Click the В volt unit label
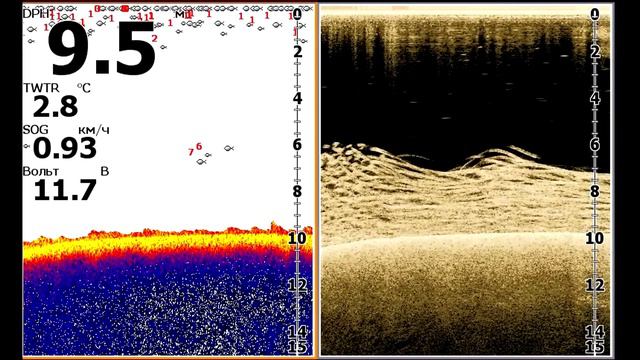 coord(104,171)
